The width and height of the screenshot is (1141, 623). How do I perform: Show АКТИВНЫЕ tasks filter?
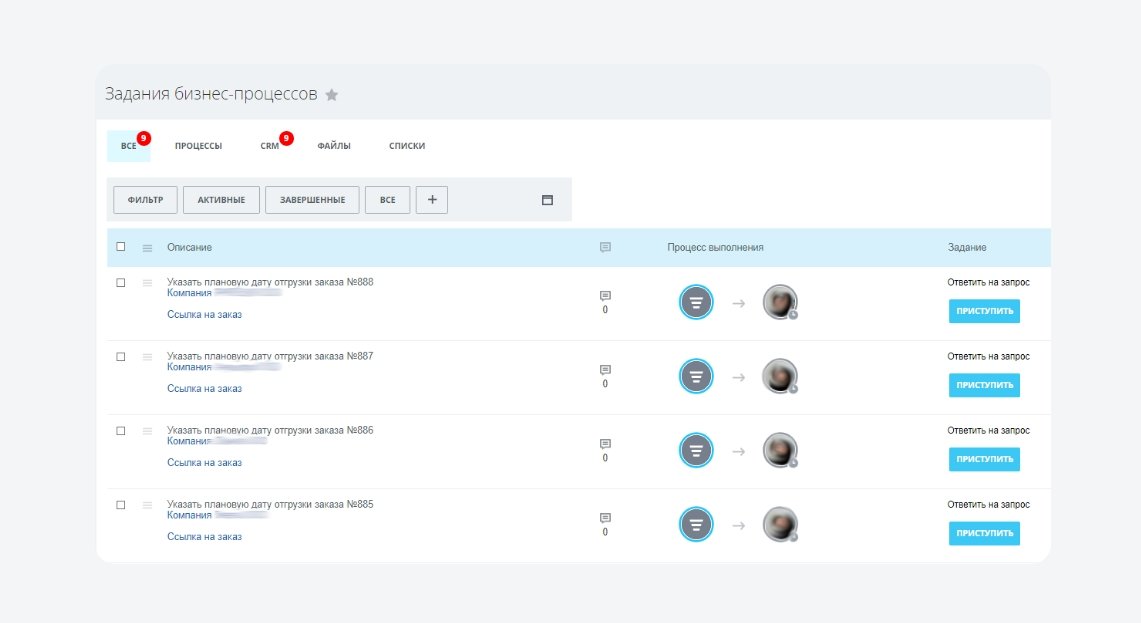(221, 199)
